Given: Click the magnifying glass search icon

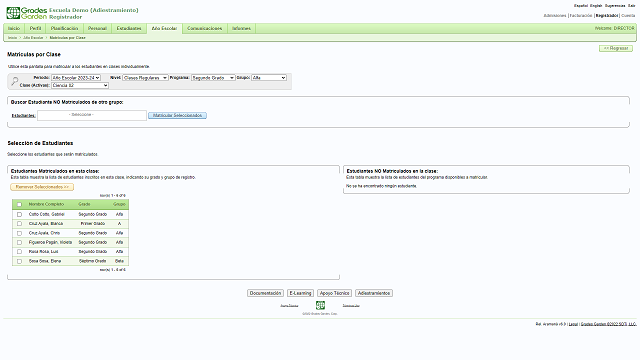Looking at the screenshot, I should coord(15,81).
